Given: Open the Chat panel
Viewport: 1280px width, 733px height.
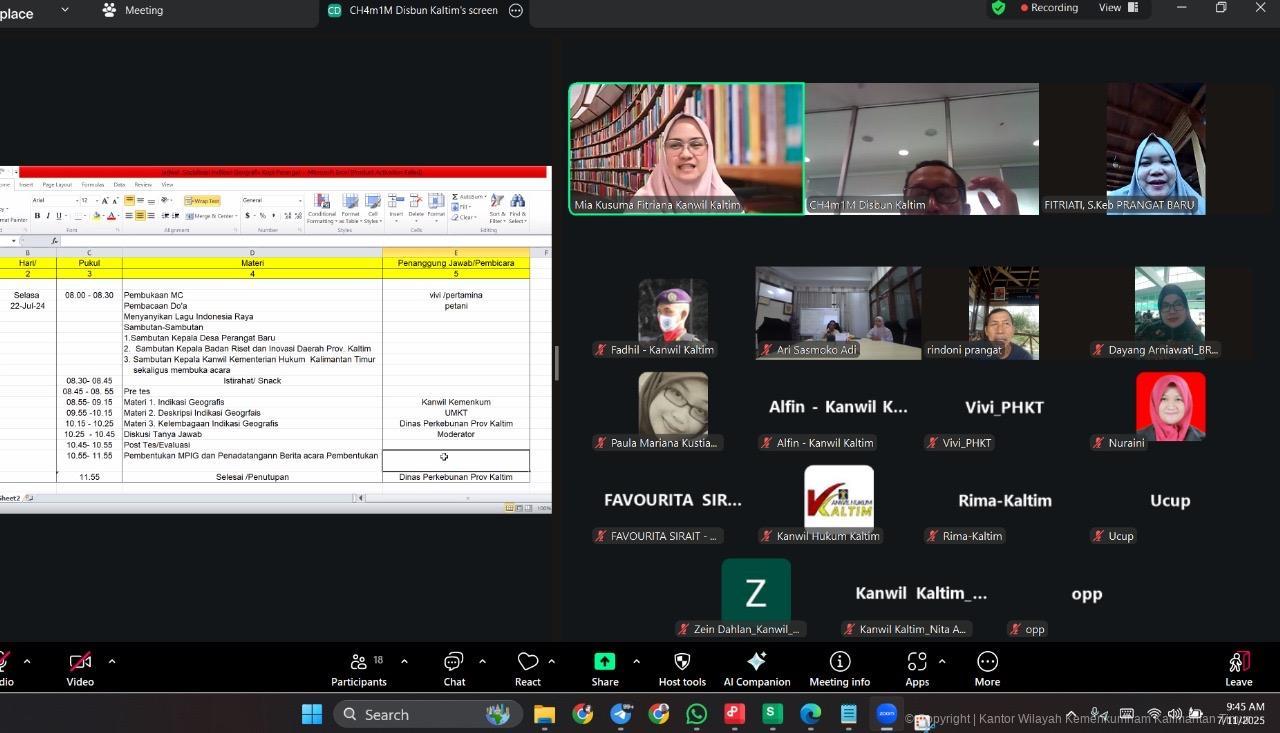Looking at the screenshot, I should (x=454, y=669).
